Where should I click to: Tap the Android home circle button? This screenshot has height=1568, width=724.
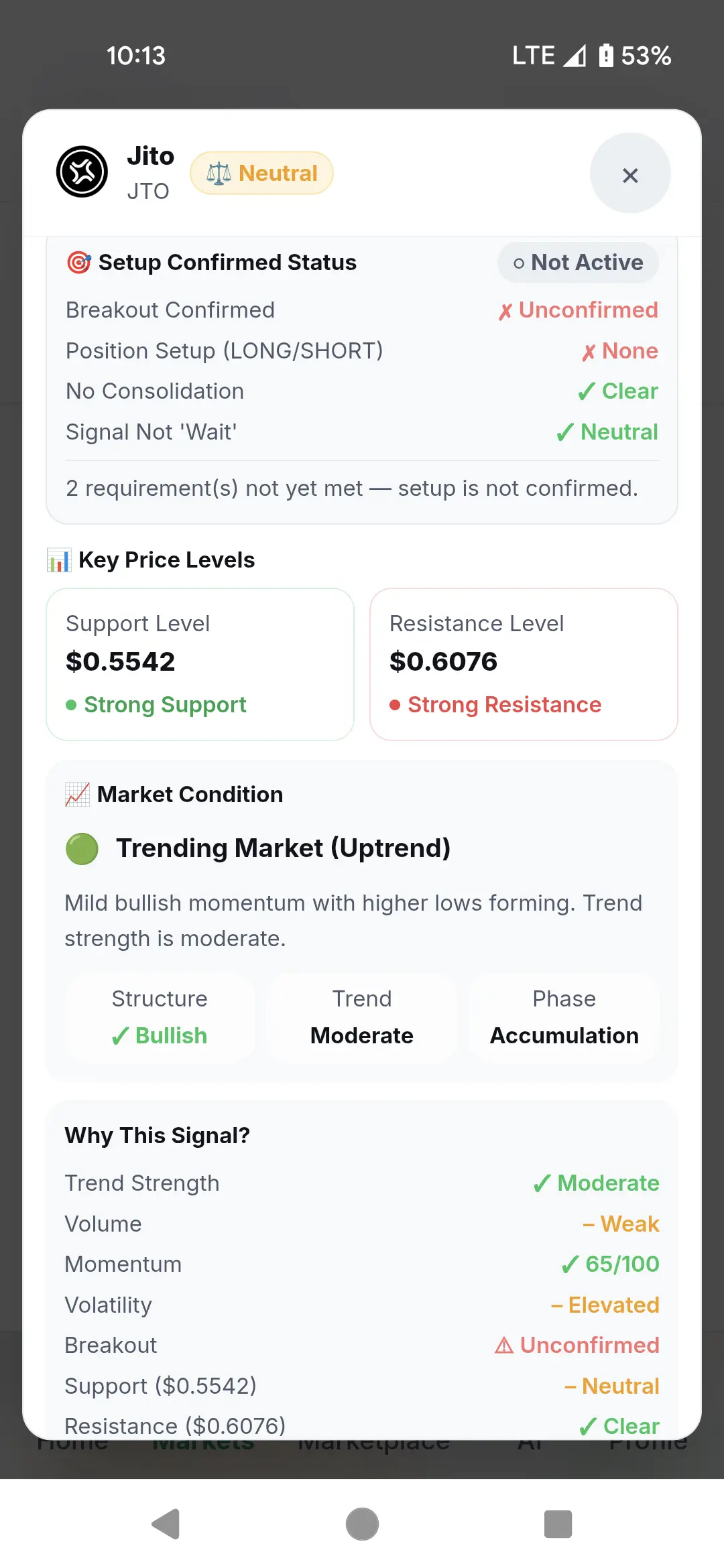coord(362,1524)
